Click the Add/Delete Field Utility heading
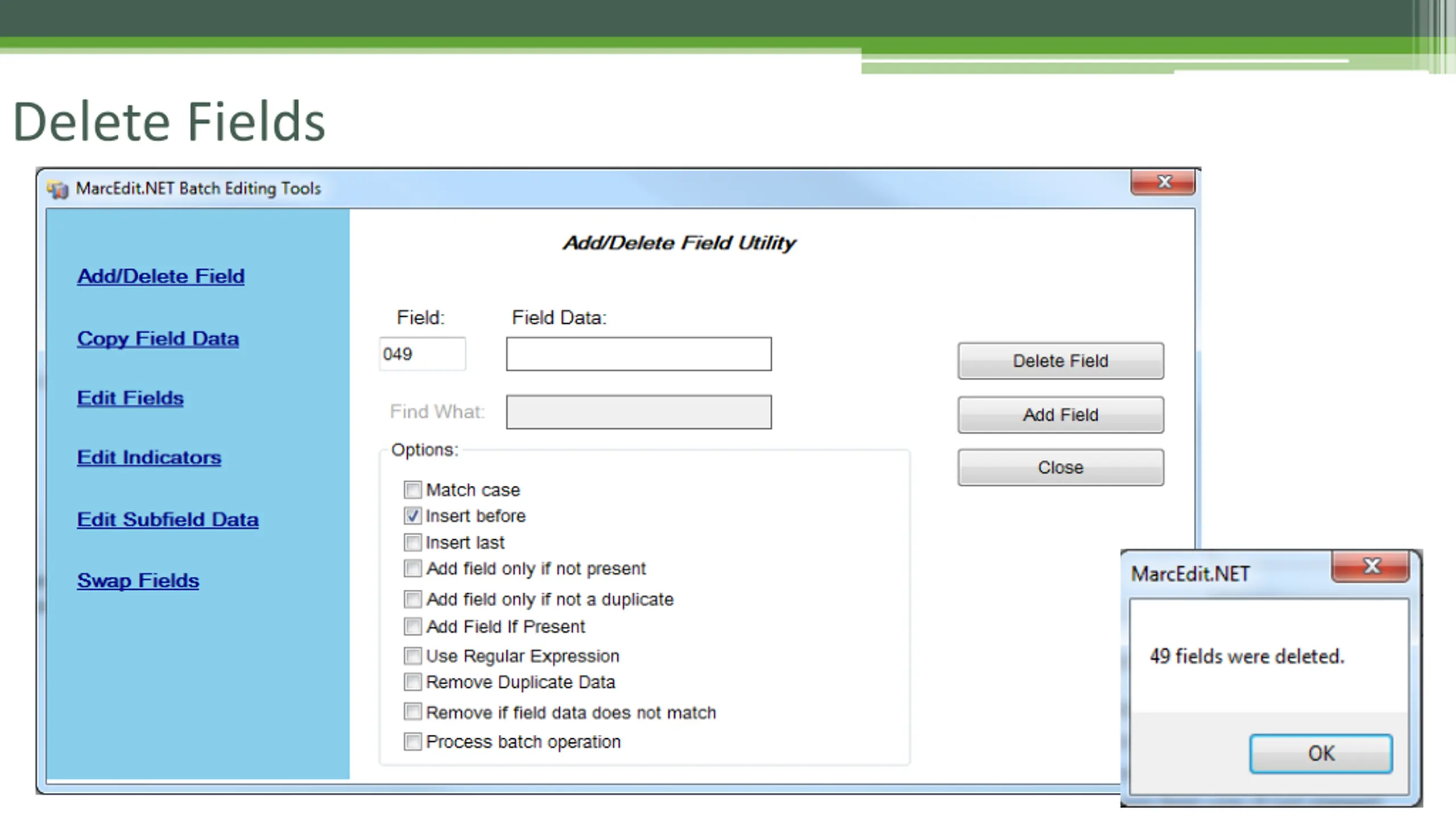This screenshot has height=819, width=1456. click(679, 243)
